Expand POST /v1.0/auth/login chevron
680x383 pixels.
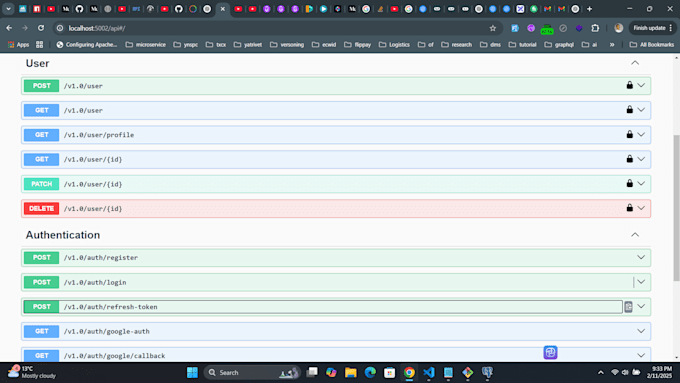(641, 282)
